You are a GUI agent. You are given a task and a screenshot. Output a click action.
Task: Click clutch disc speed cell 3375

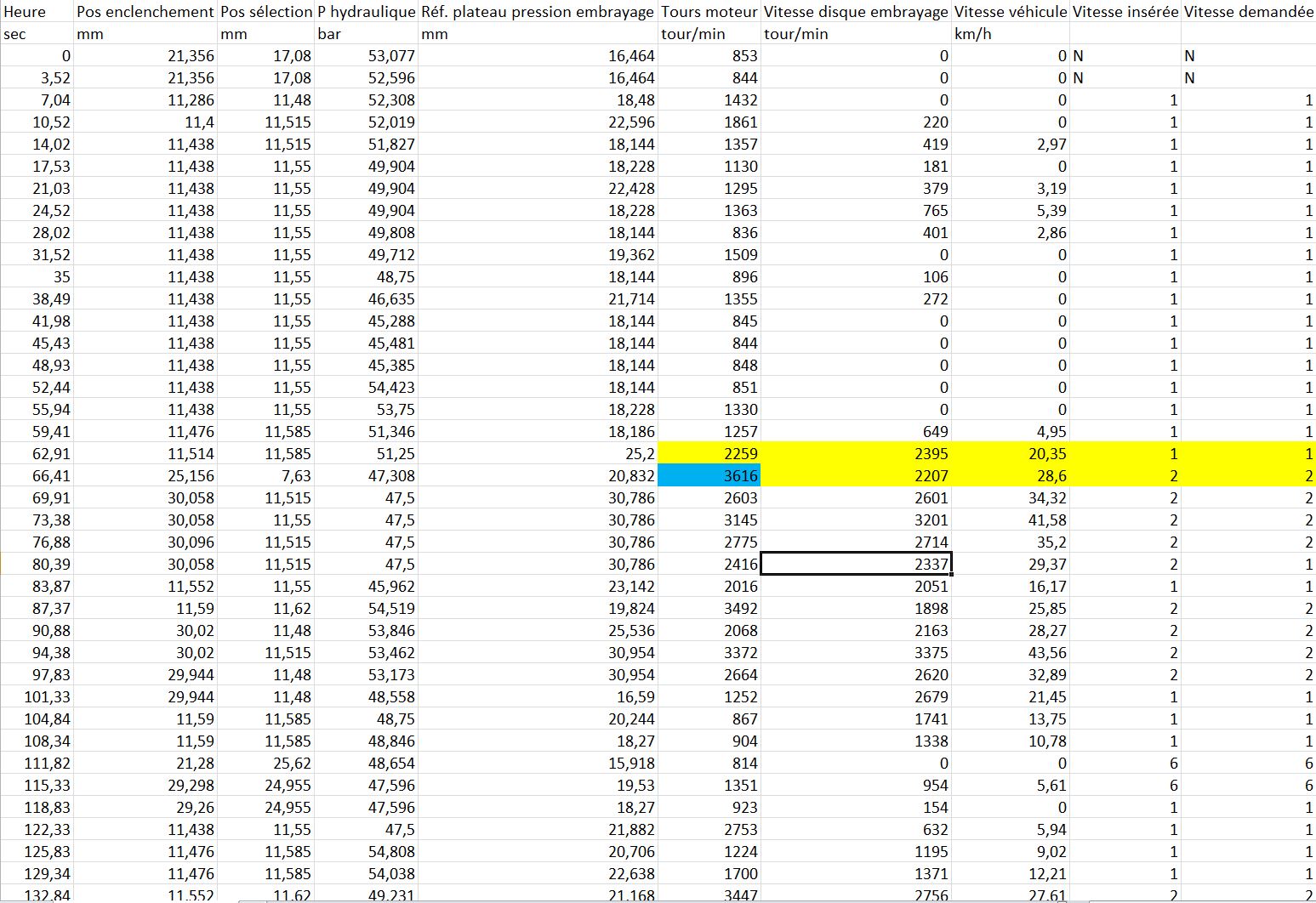pos(856,652)
